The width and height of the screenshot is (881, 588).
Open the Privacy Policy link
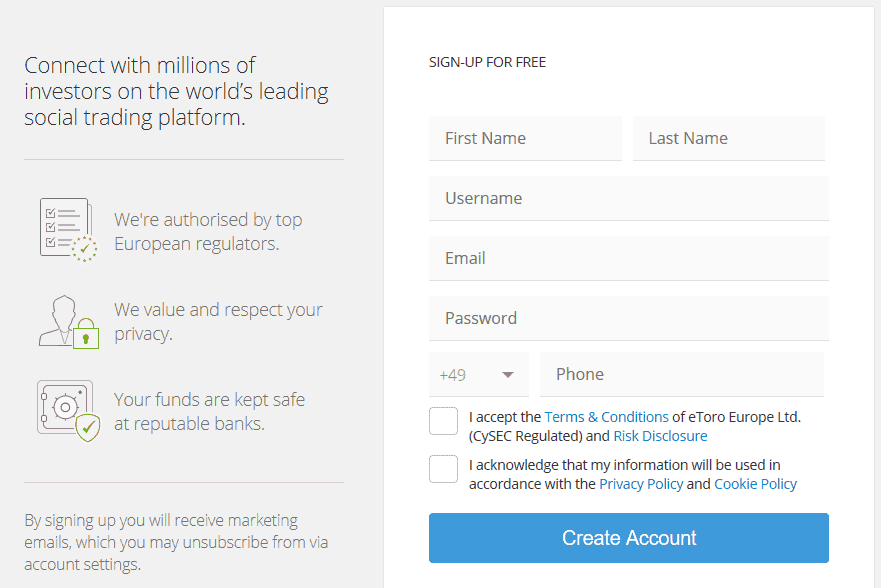click(x=641, y=484)
